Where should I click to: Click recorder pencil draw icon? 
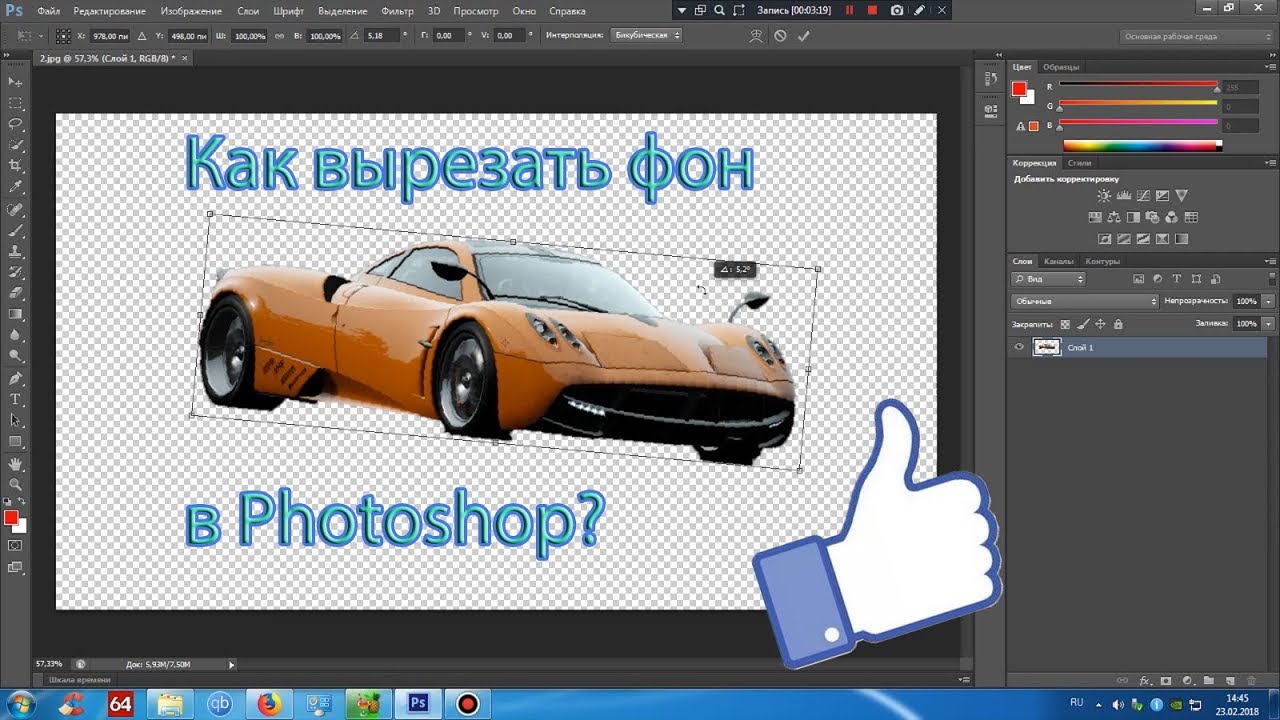(x=919, y=10)
